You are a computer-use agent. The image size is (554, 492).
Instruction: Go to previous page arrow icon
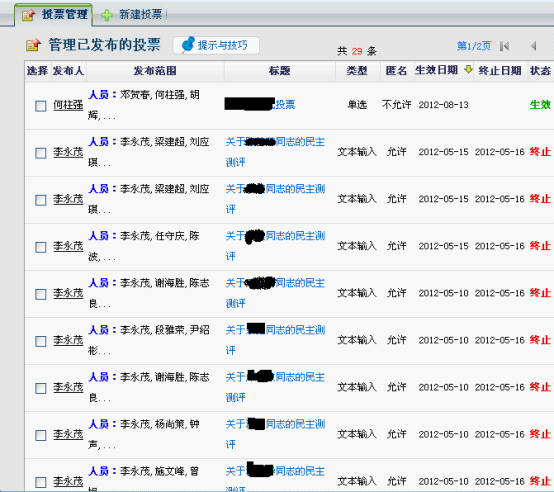534,46
